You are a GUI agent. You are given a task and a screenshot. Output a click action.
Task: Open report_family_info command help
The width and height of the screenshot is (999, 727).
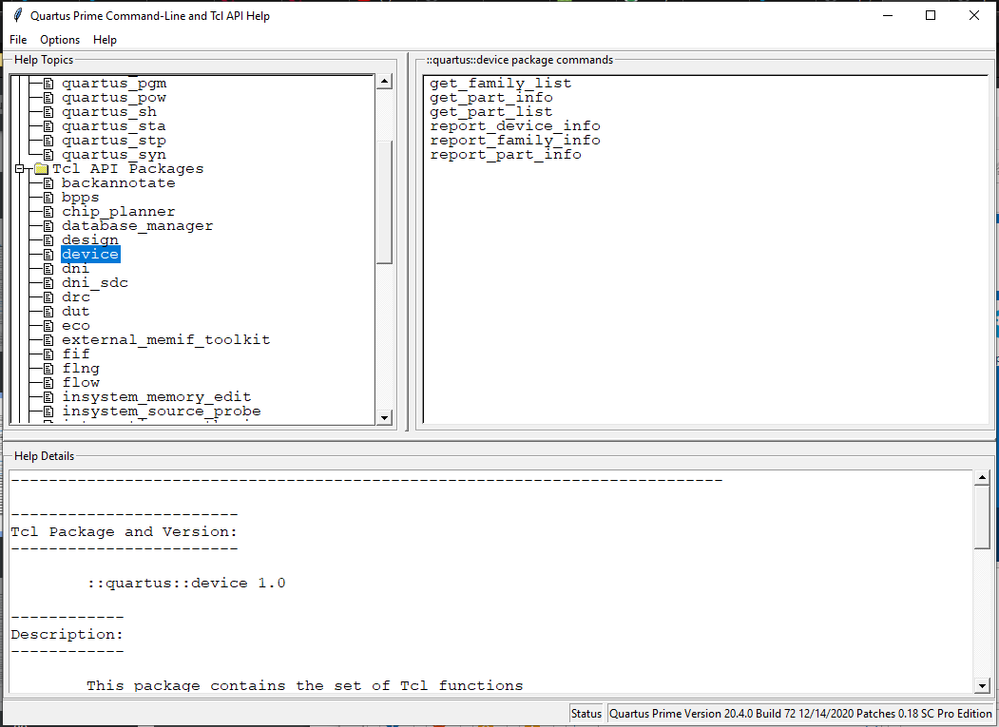pos(515,140)
